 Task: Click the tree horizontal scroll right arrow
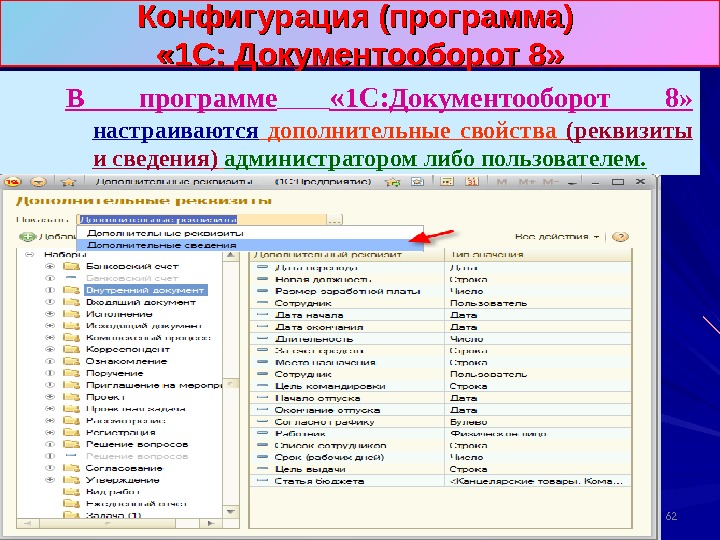(211, 523)
